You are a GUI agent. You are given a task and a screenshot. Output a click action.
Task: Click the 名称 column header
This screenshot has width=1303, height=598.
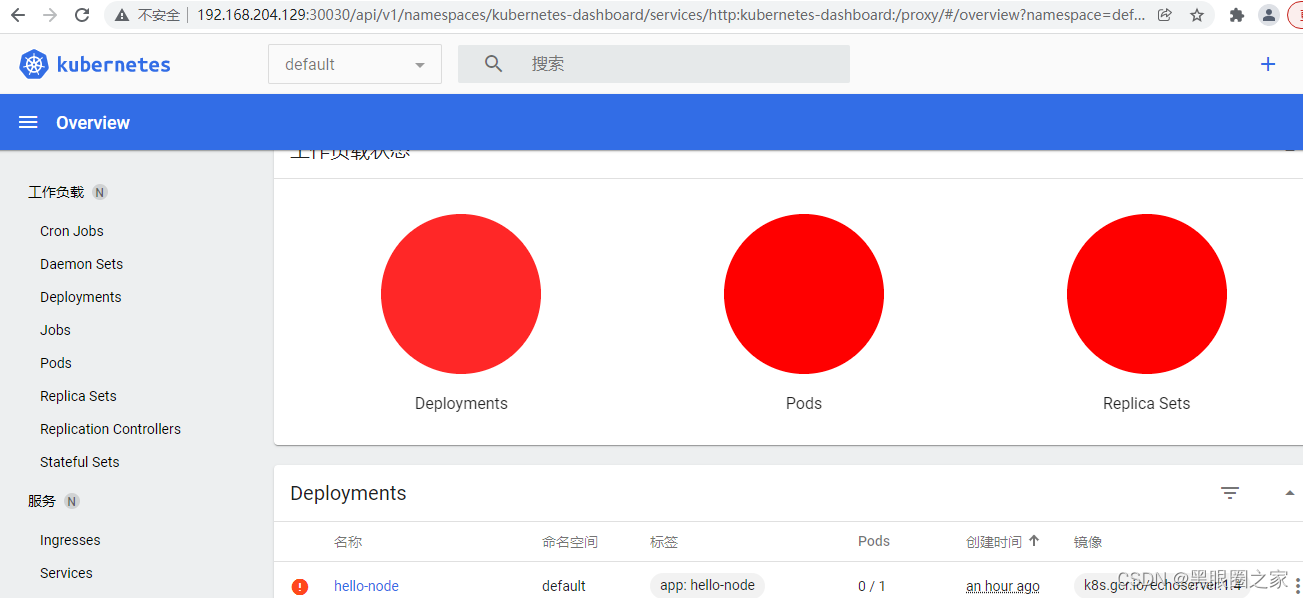(x=348, y=542)
